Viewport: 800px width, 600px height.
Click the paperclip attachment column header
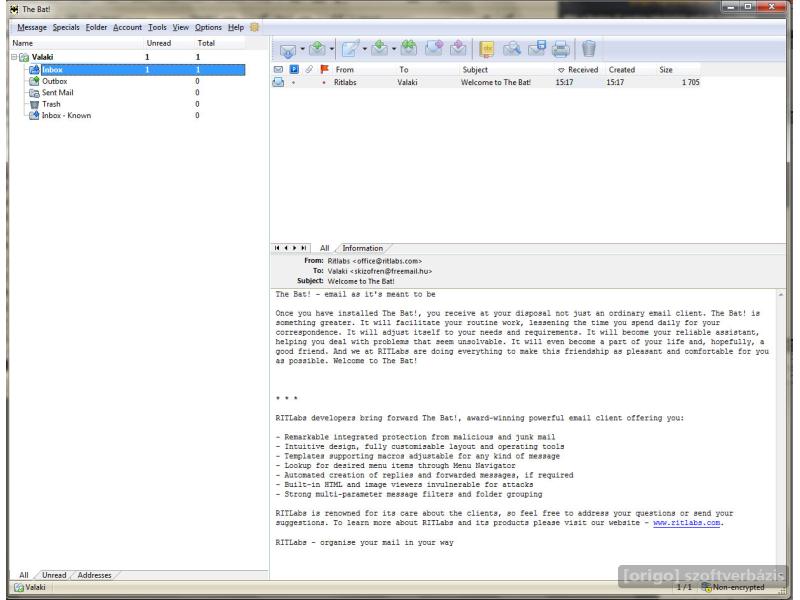pos(309,69)
